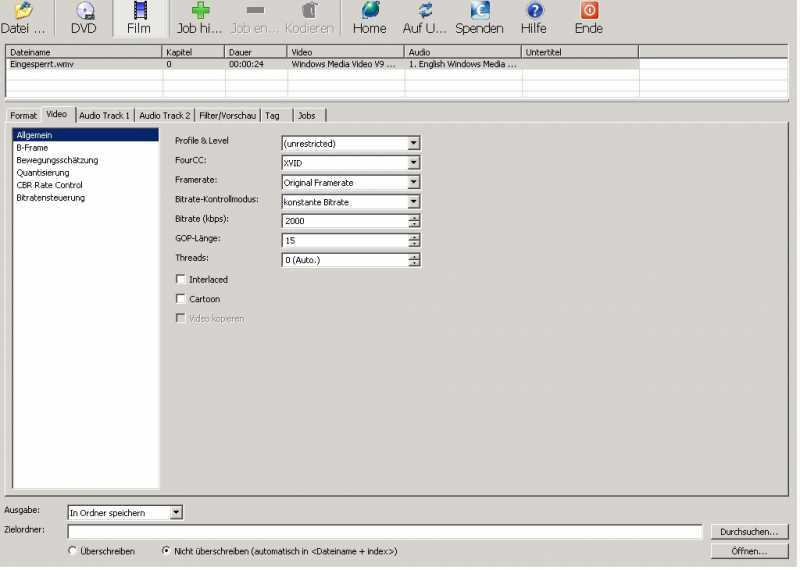Click the green plus add job icon
Screen dimensions: 800x570
pyautogui.click(x=200, y=11)
